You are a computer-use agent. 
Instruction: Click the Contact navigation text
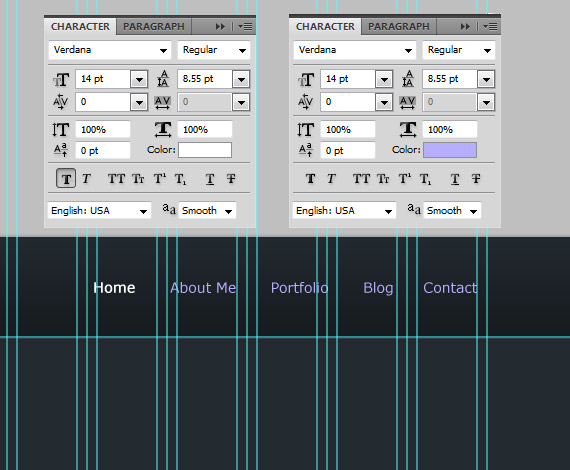[x=450, y=288]
